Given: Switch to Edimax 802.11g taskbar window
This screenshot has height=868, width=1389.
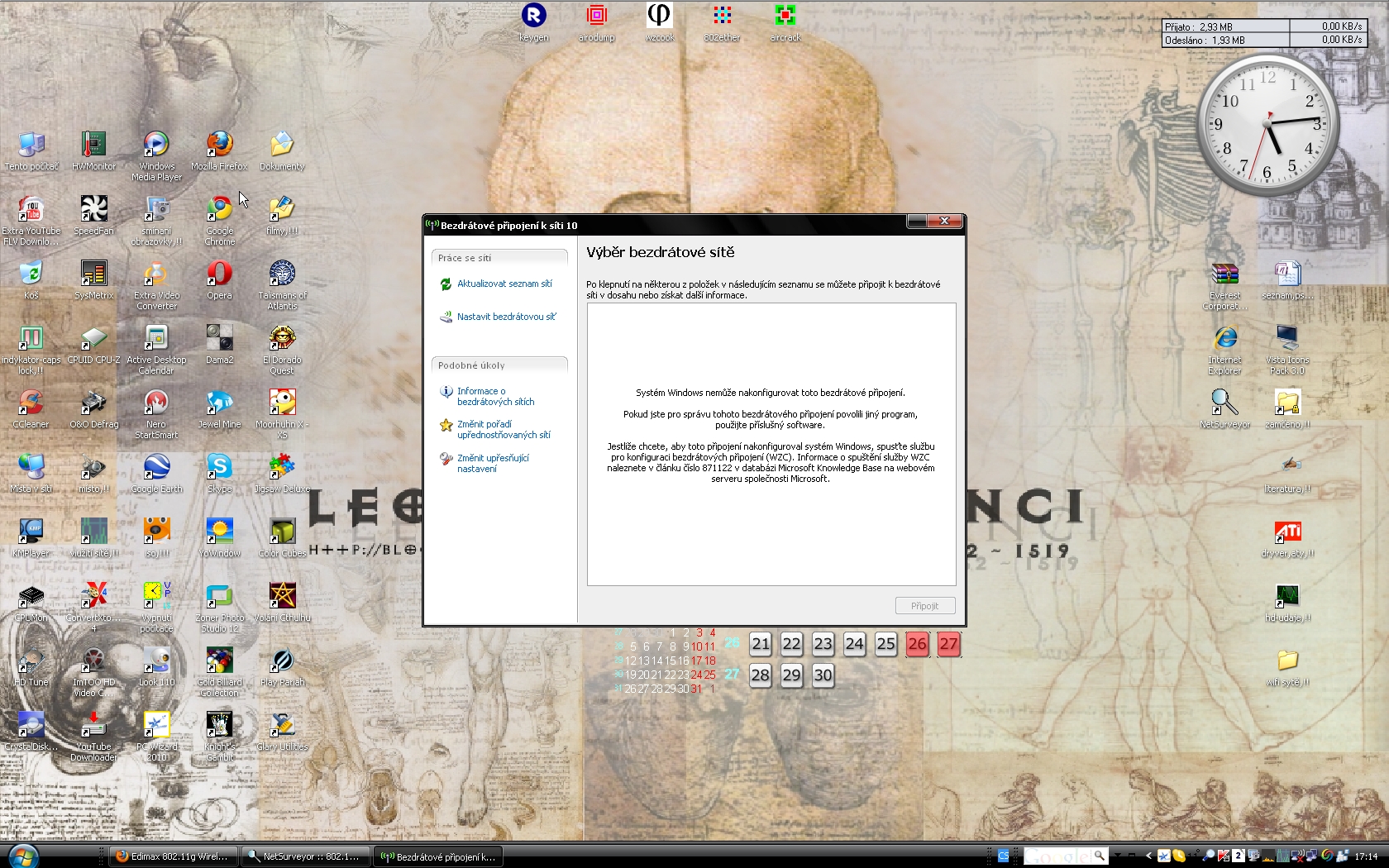Looking at the screenshot, I should [x=174, y=856].
